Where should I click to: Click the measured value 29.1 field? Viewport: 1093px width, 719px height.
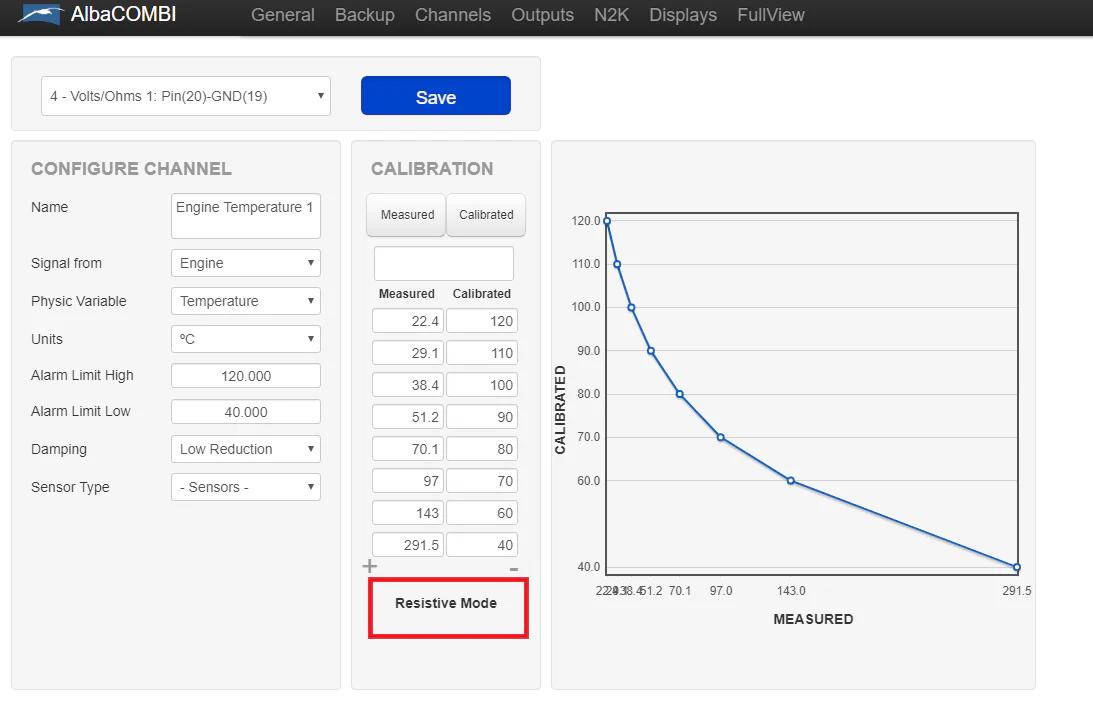coord(408,353)
